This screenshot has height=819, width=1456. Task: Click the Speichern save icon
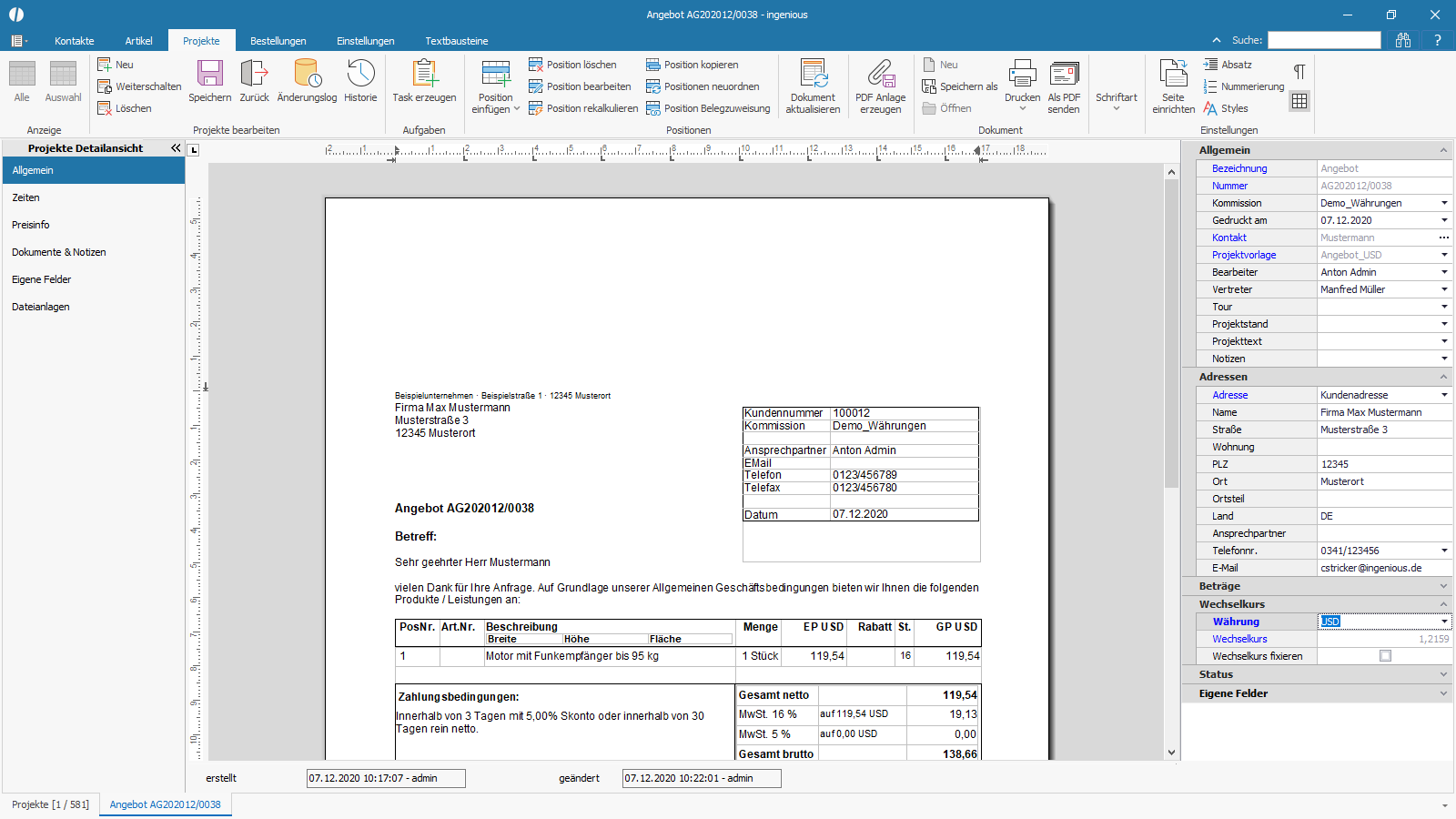coord(210,73)
